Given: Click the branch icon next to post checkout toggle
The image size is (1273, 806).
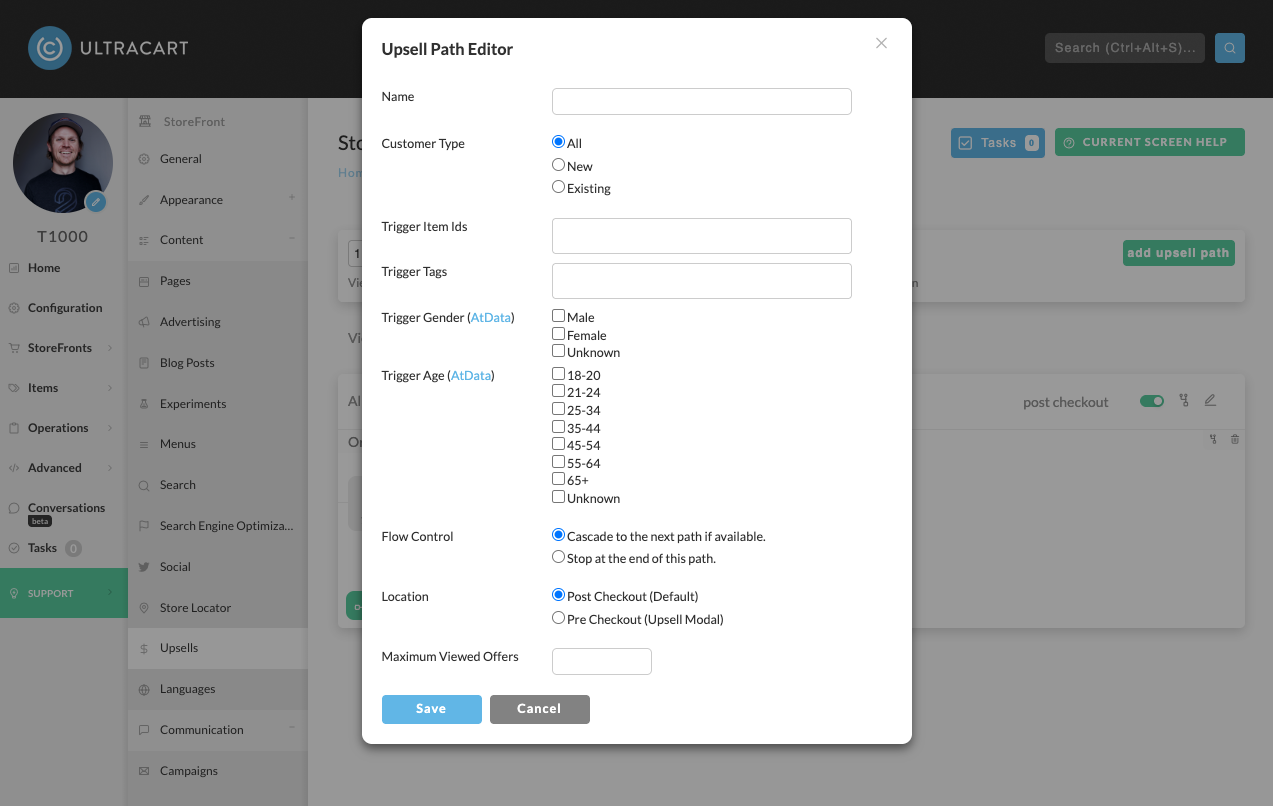Looking at the screenshot, I should (1184, 401).
